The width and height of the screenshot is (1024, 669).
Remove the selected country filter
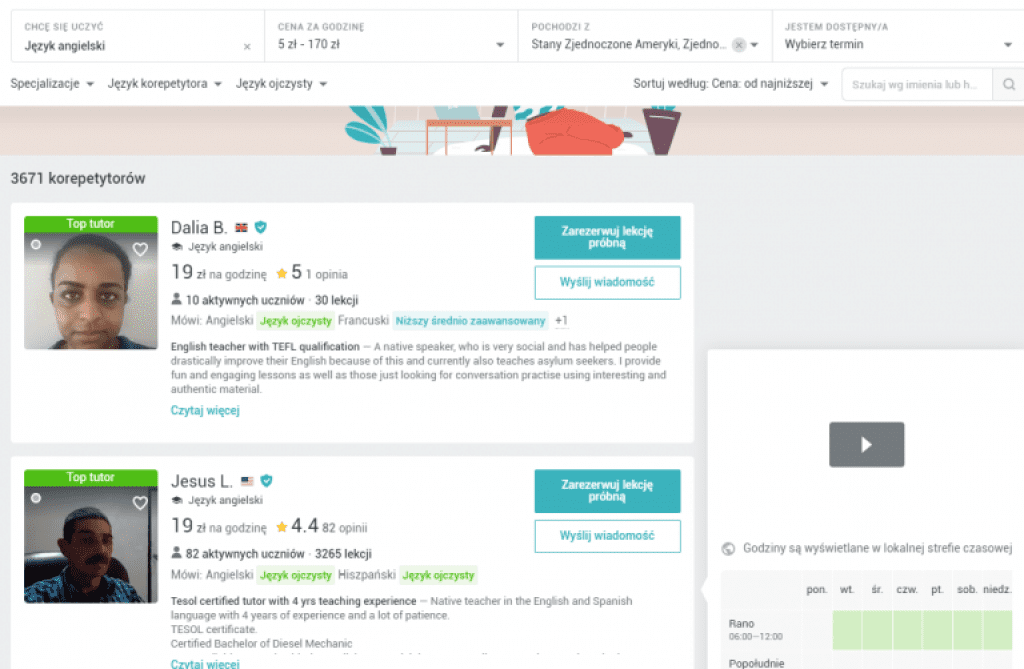(739, 44)
